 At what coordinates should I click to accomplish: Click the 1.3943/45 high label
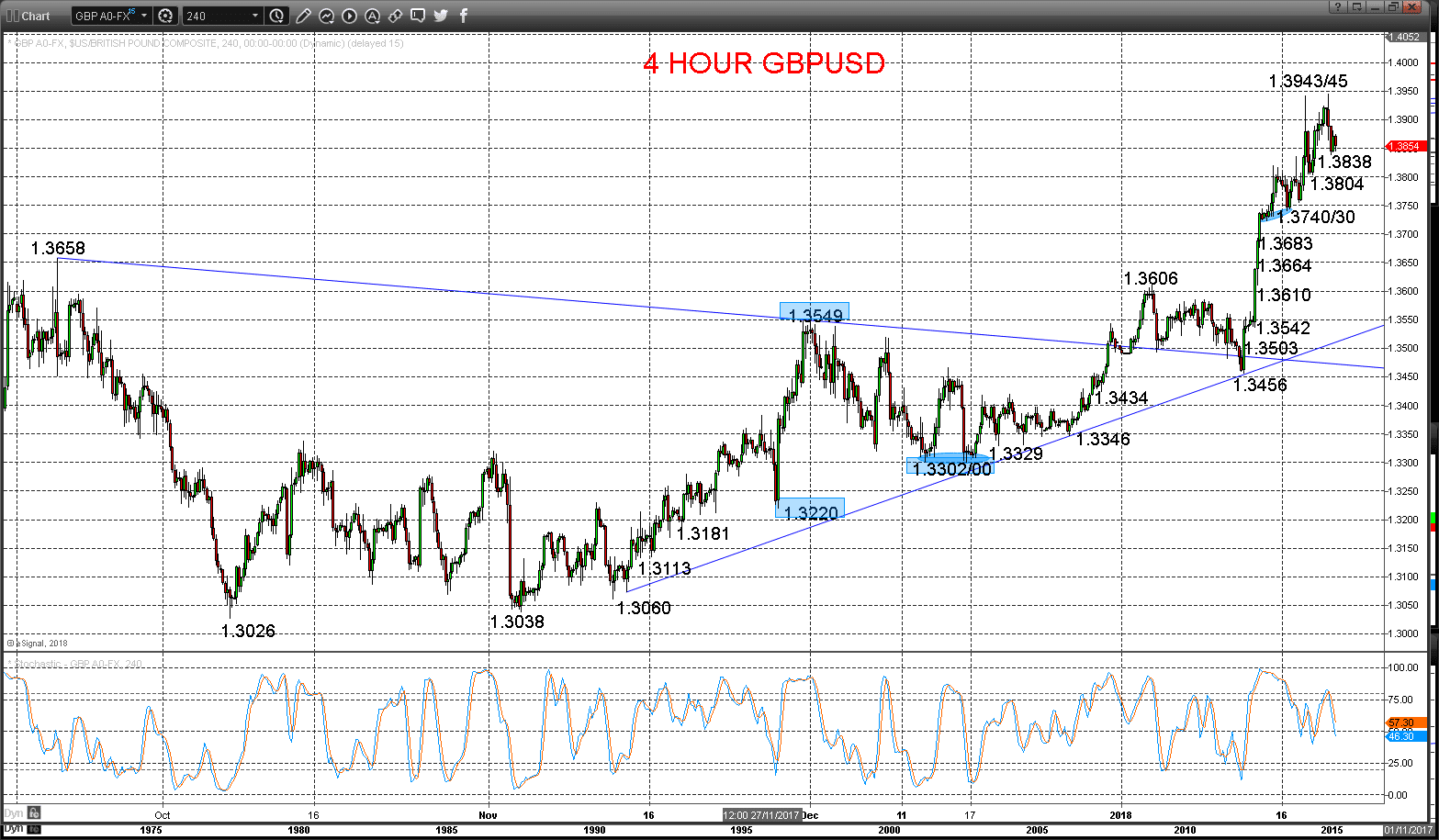click(x=1308, y=82)
